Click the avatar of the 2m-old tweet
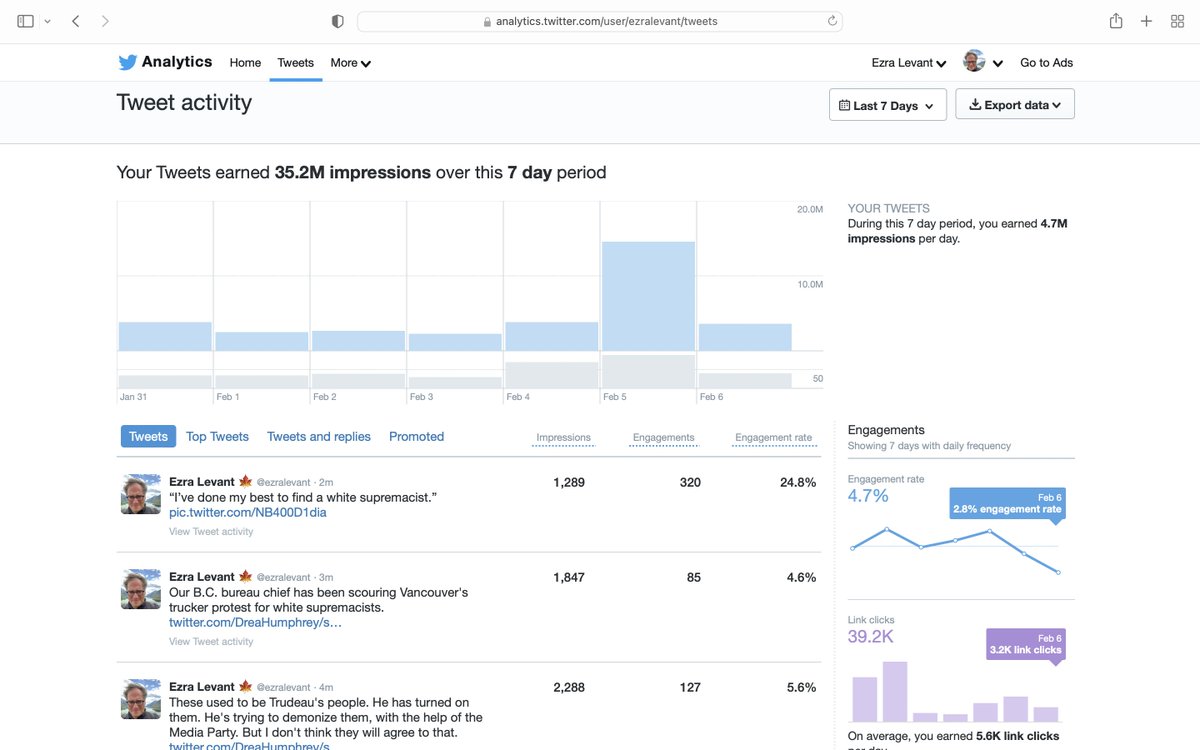Image resolution: width=1200 pixels, height=750 pixels. click(x=141, y=494)
